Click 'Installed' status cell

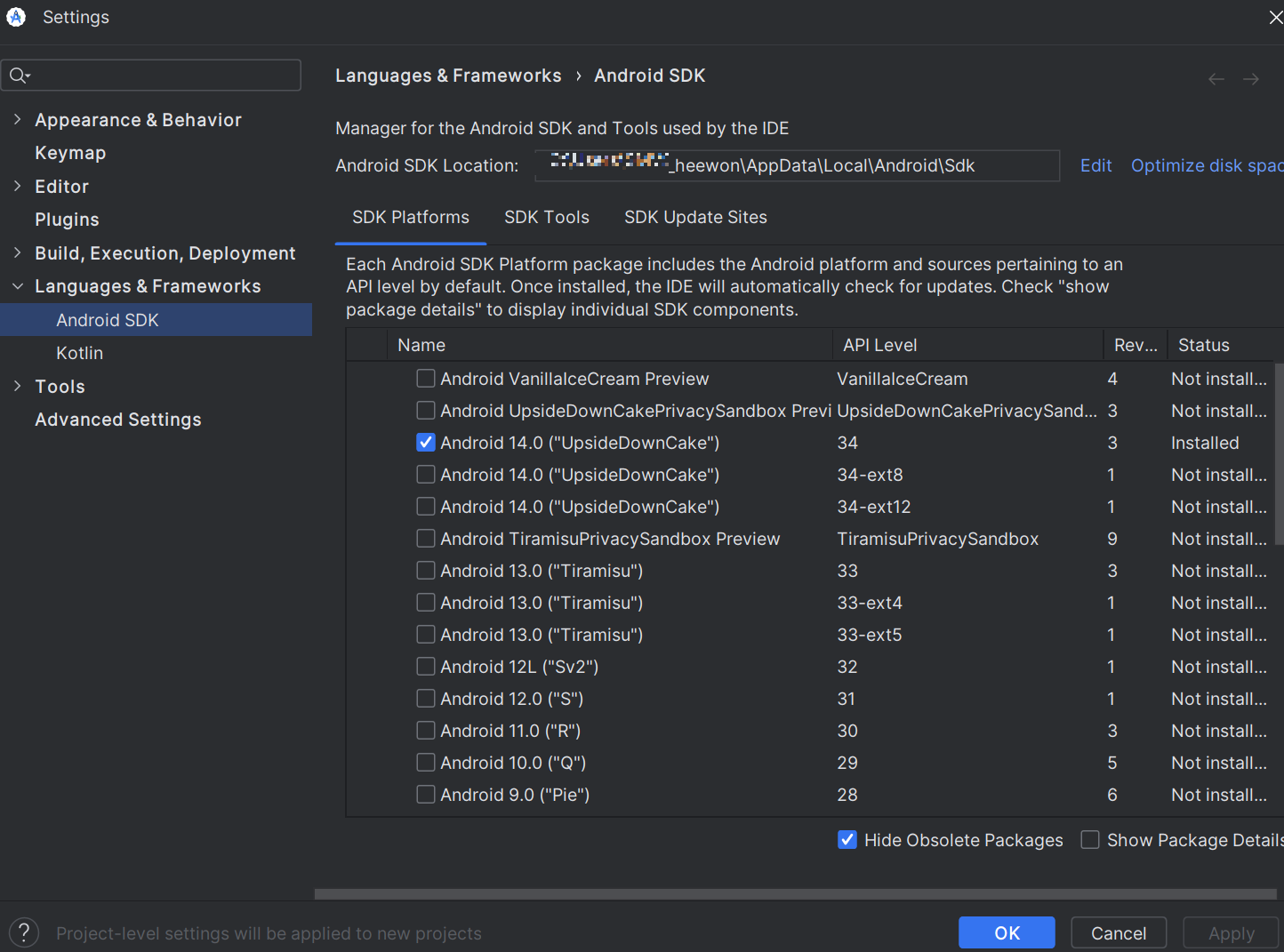1205,443
